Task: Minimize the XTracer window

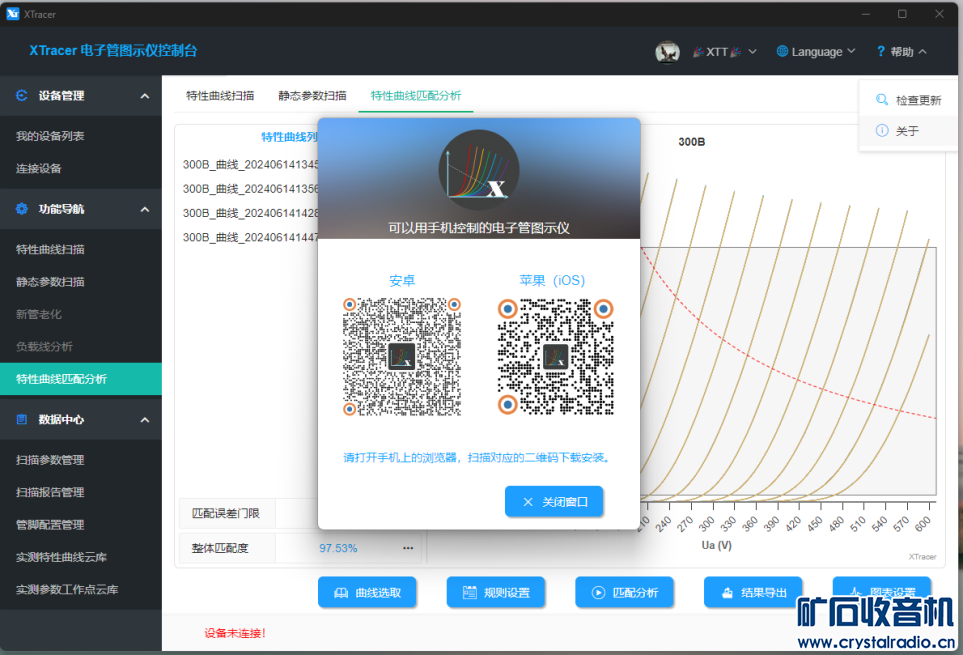Action: 866,14
